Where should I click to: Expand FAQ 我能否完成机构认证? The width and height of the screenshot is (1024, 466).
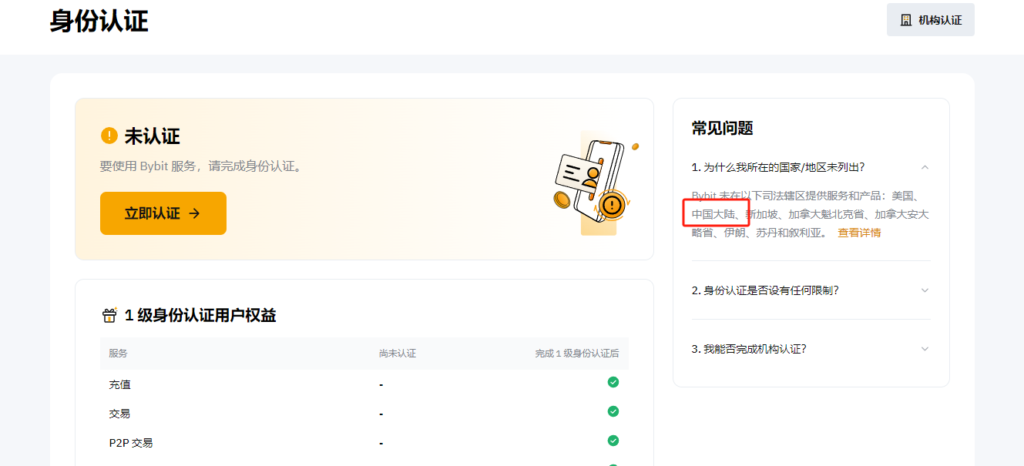pyautogui.click(x=925, y=349)
